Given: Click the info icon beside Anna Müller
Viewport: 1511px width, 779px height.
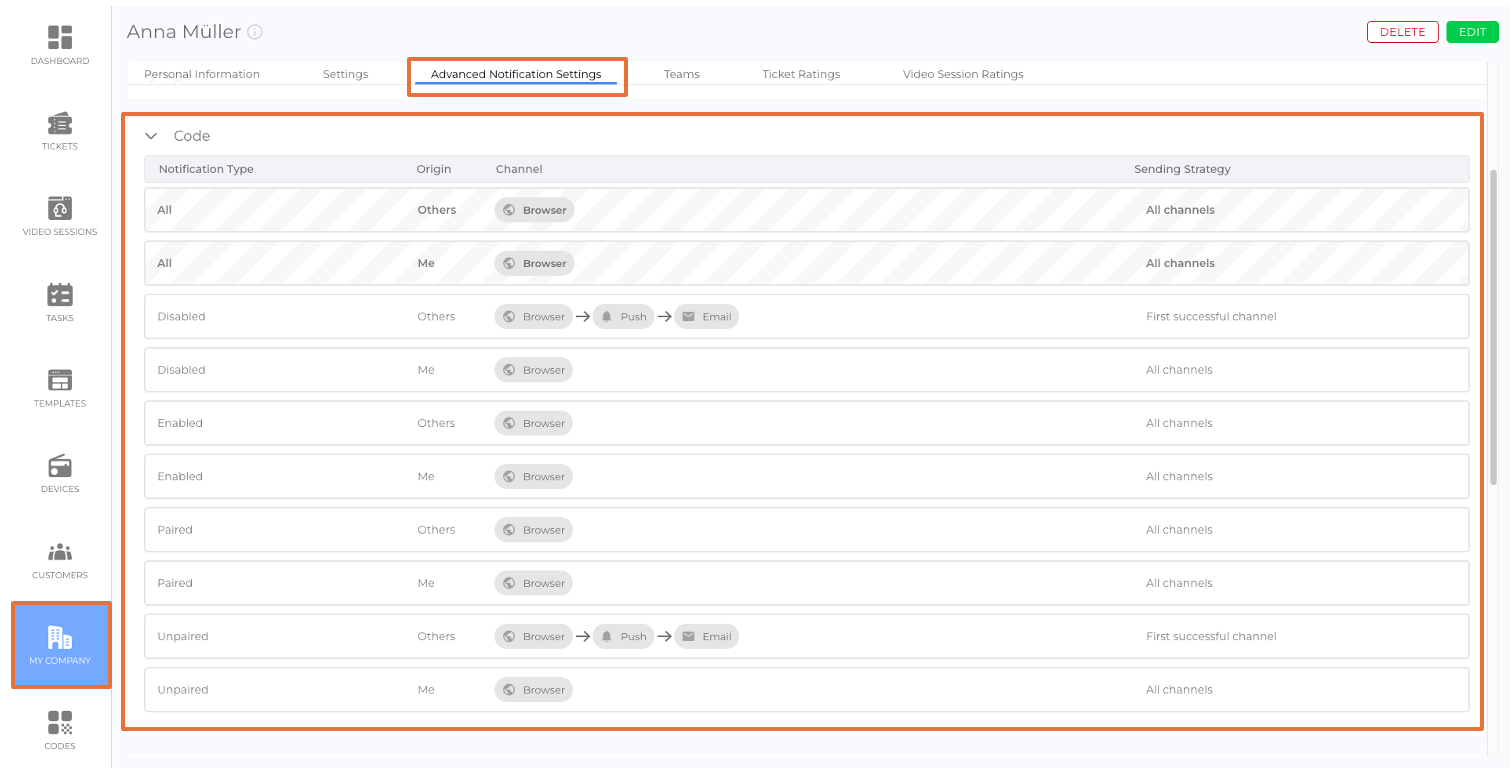Looking at the screenshot, I should (255, 32).
